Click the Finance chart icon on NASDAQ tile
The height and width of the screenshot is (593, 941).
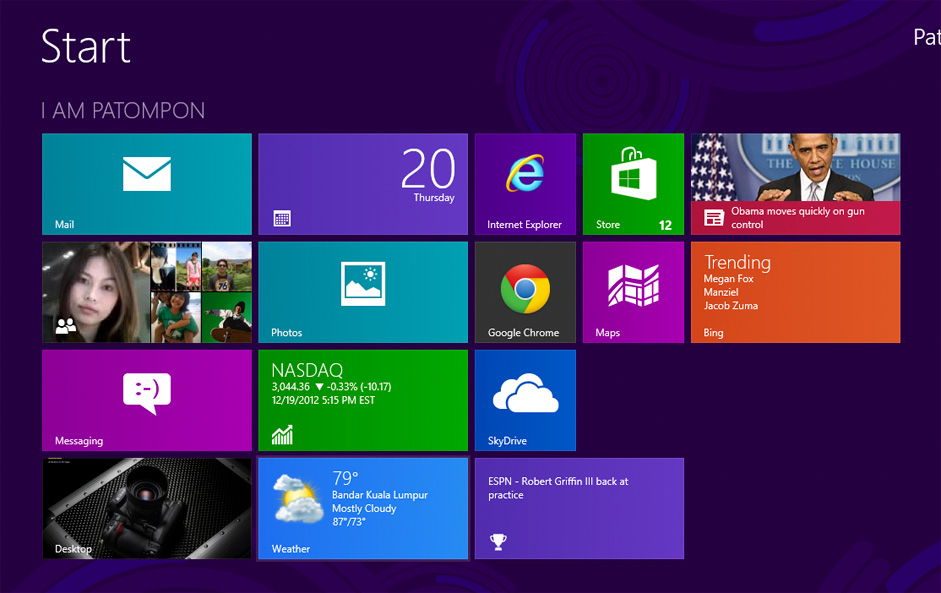click(282, 435)
